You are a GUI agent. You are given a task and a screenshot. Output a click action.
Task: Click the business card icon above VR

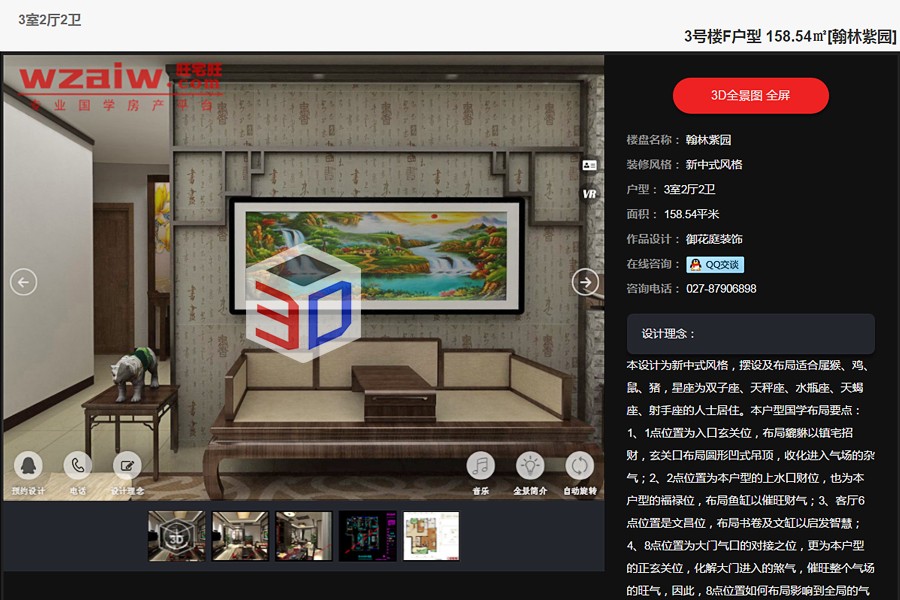pos(589,165)
